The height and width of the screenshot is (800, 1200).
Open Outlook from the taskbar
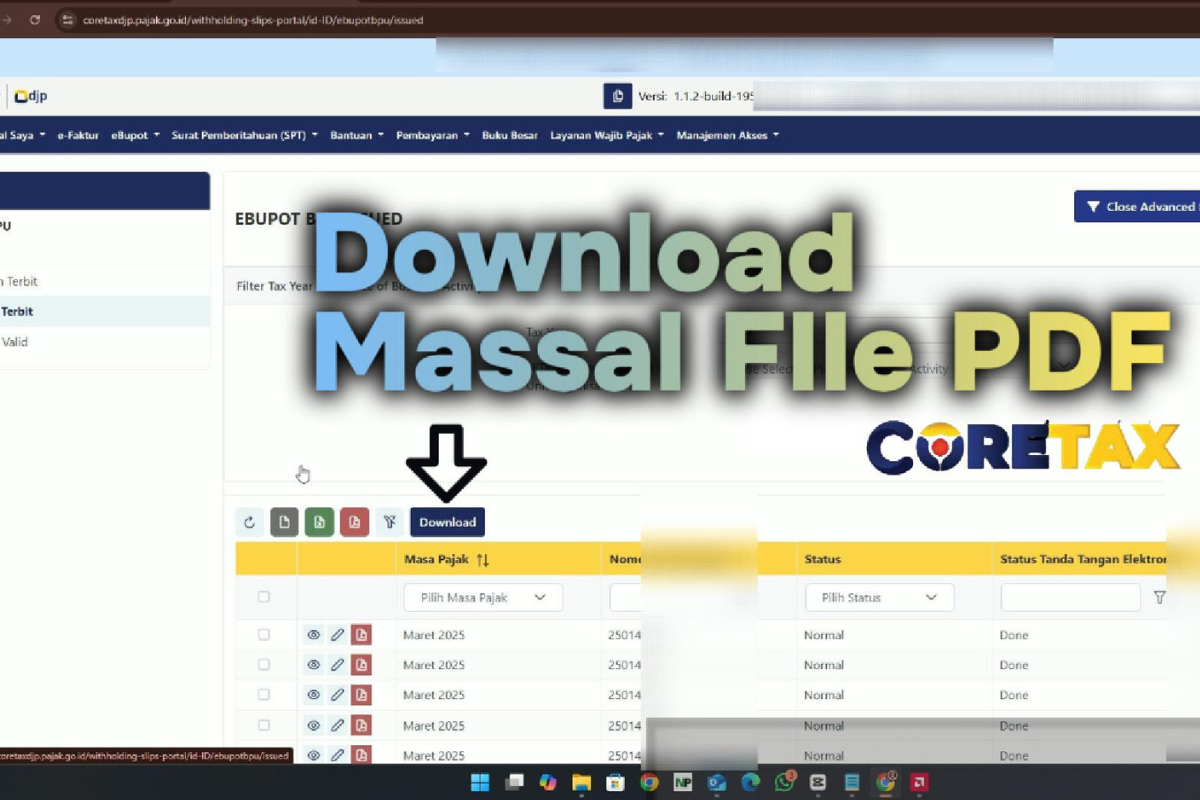click(x=717, y=782)
